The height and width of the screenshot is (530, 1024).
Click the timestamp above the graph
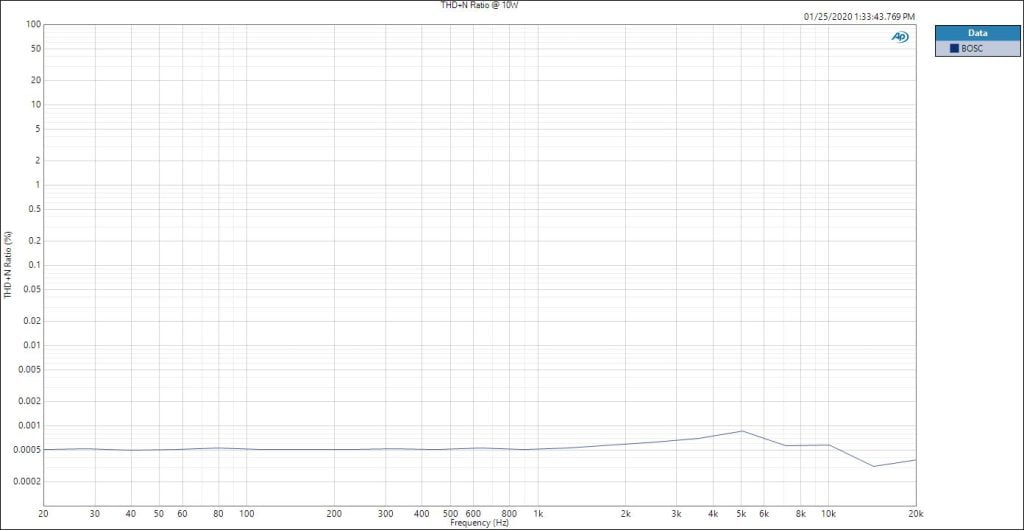(859, 17)
